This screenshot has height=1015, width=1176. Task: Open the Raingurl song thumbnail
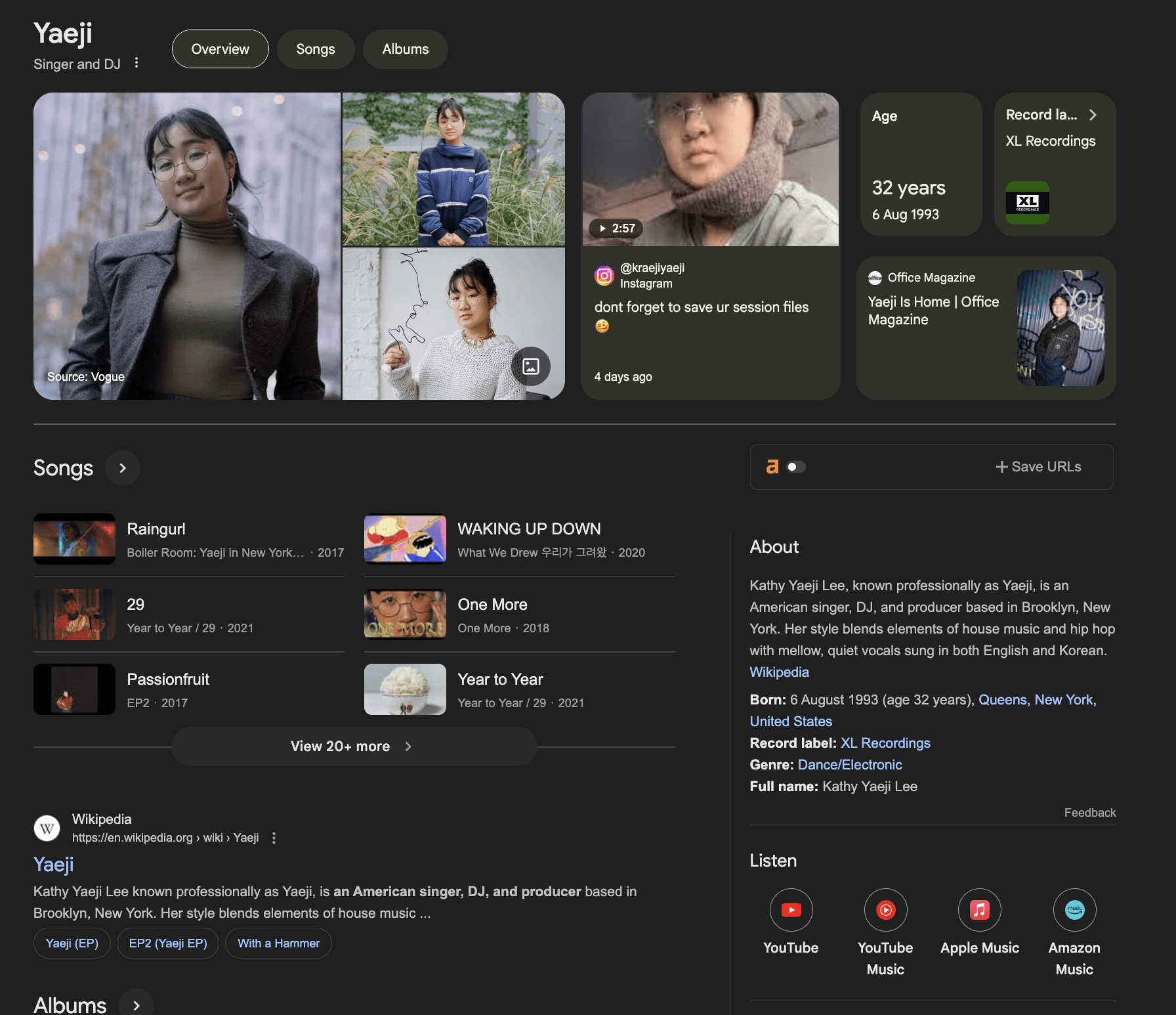tap(75, 539)
